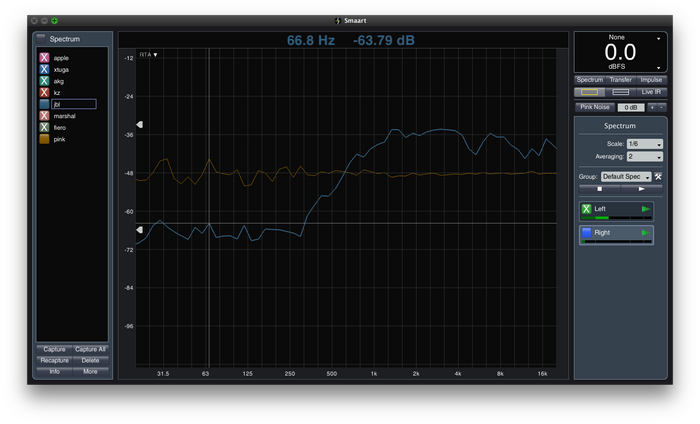The image size is (700, 424).
Task: Toggle the X box on Left channel
Action: point(586,209)
